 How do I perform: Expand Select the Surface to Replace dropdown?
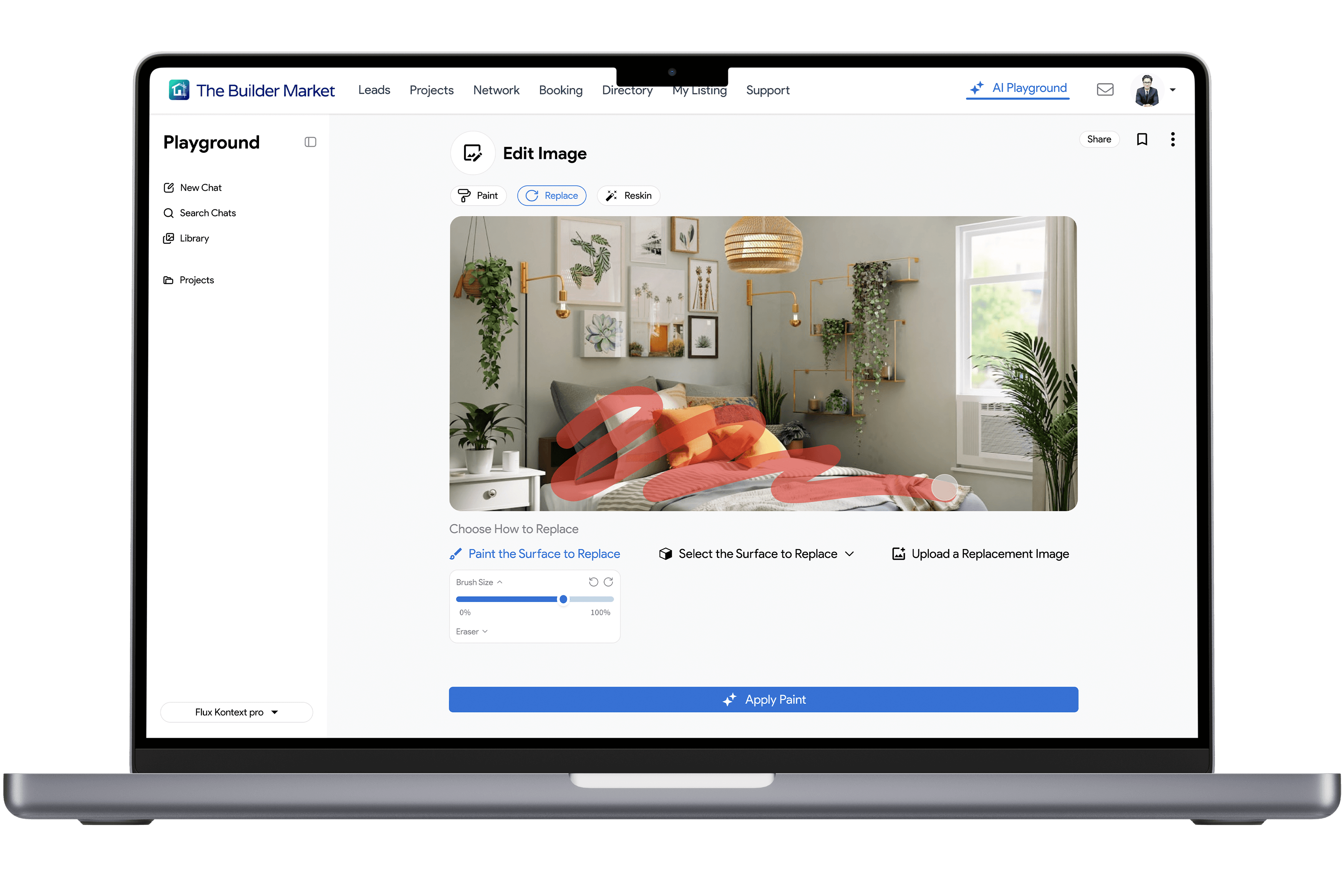pyautogui.click(x=757, y=554)
